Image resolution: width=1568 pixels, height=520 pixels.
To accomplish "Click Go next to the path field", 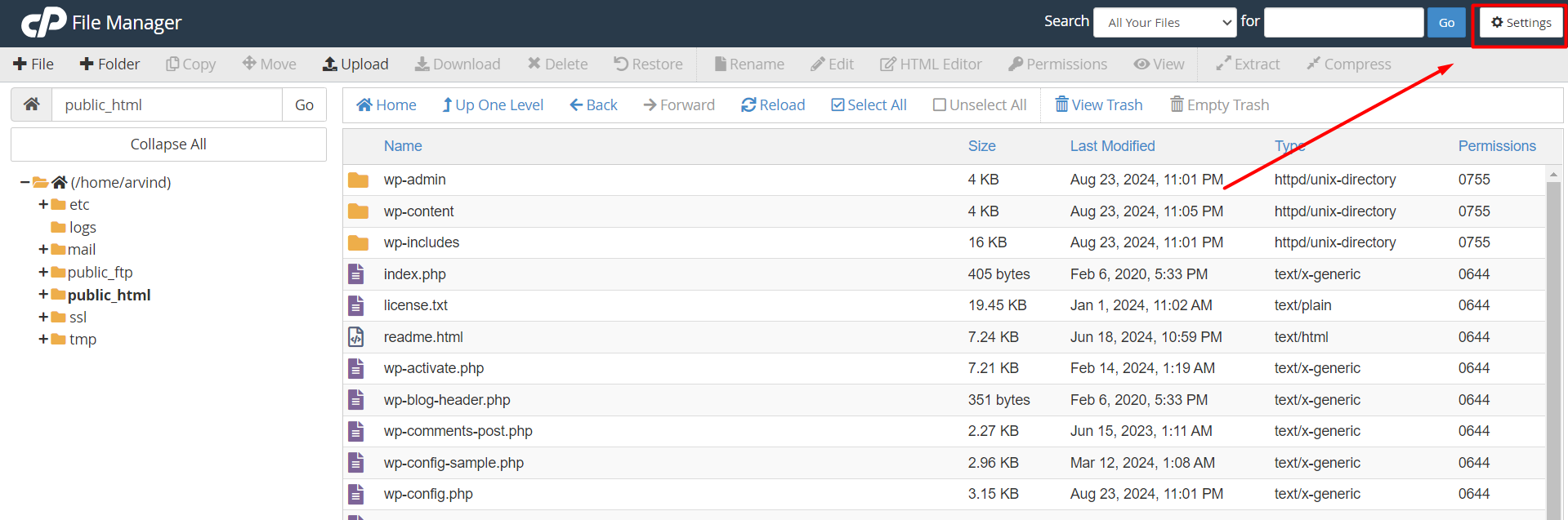I will [x=304, y=104].
